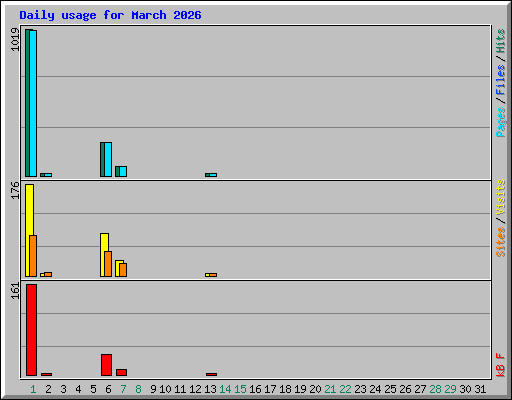Select the red KB bar for day 7
The width and height of the screenshot is (512, 400).
pyautogui.click(x=122, y=372)
